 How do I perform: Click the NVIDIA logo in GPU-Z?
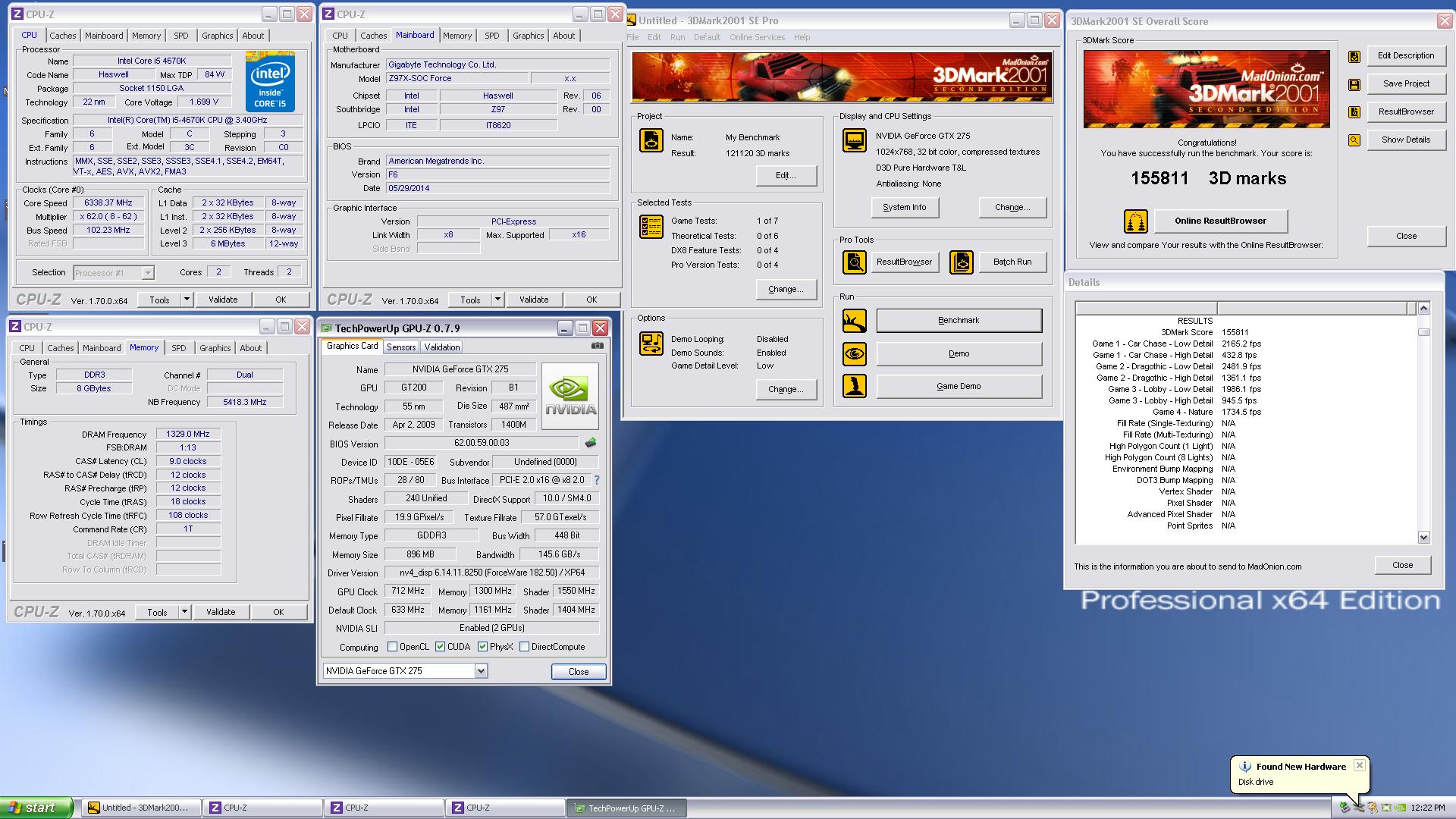[x=570, y=397]
